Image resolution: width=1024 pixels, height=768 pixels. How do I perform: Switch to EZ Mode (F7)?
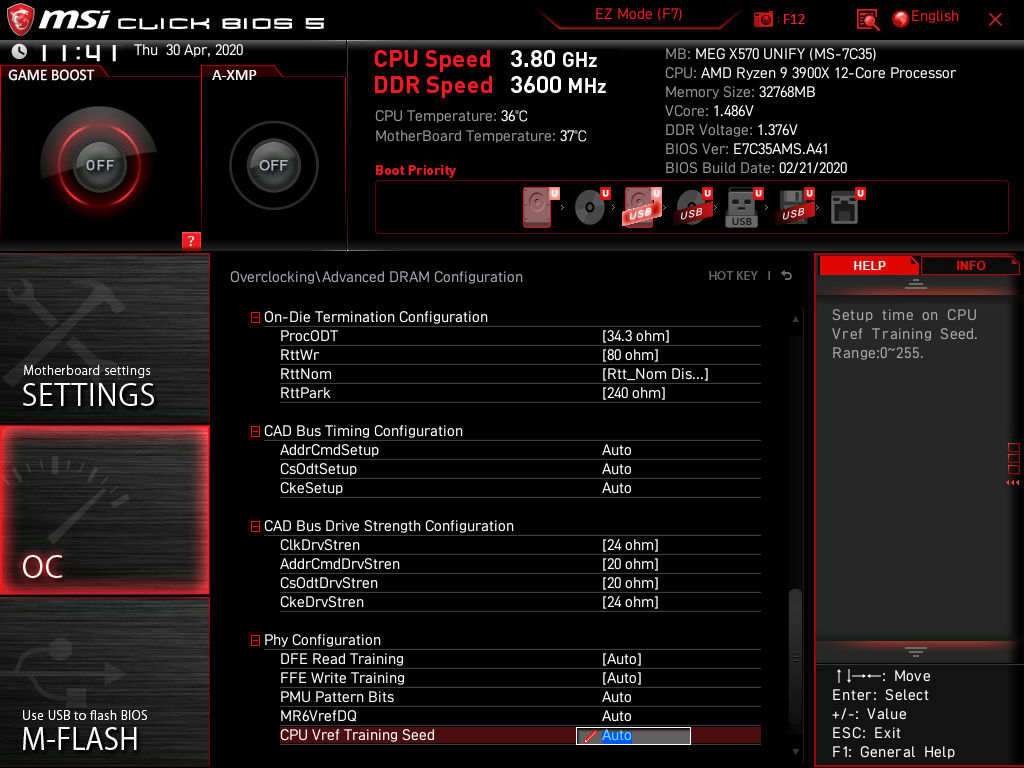click(638, 14)
